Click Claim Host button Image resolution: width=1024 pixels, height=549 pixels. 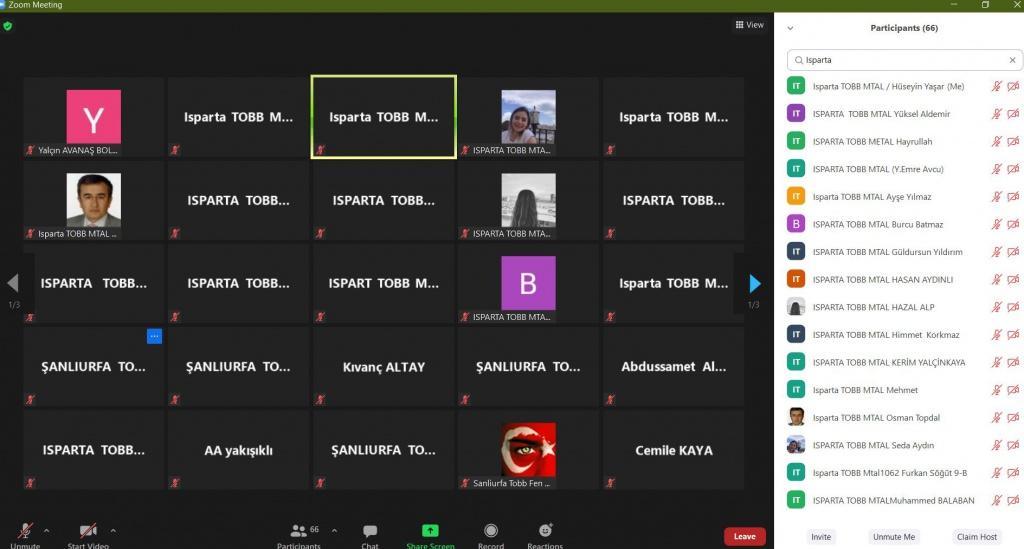[976, 537]
